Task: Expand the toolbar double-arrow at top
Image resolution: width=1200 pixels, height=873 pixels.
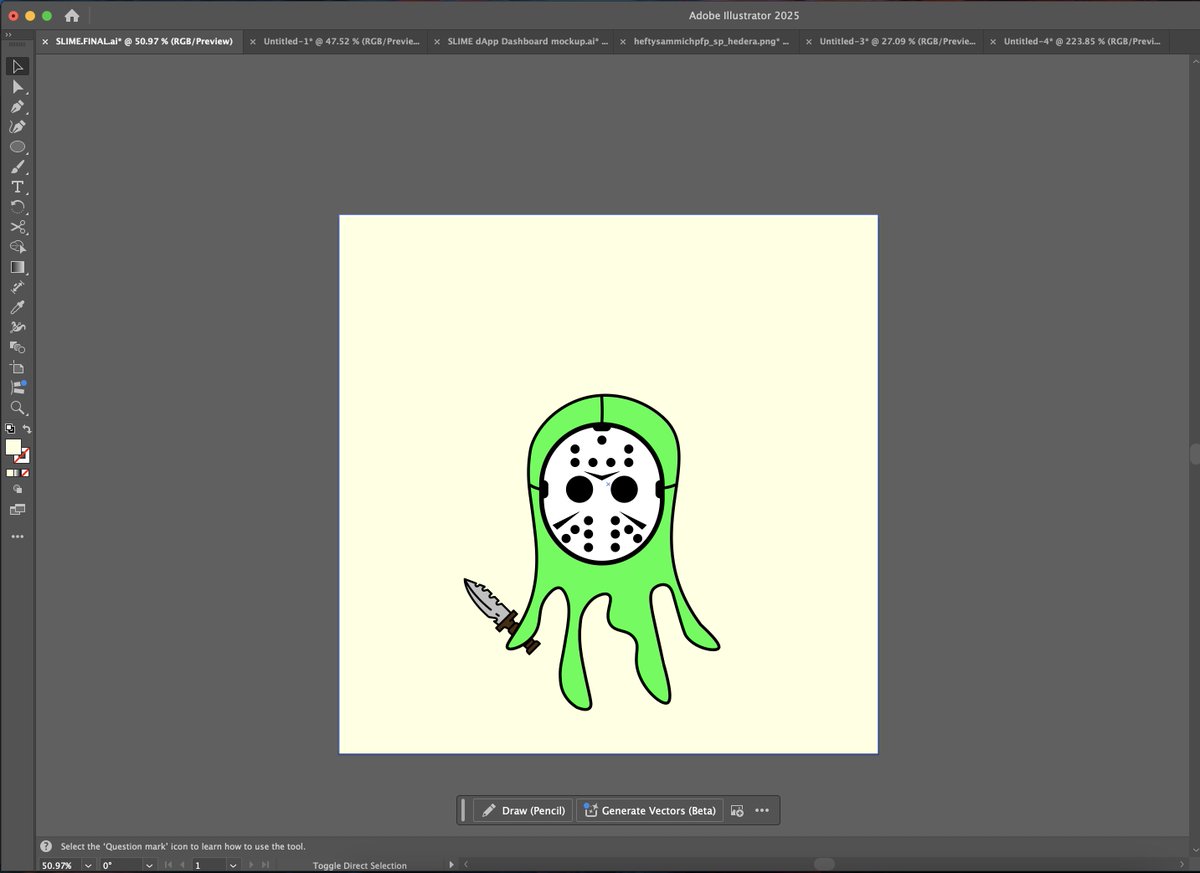Action: 9,34
